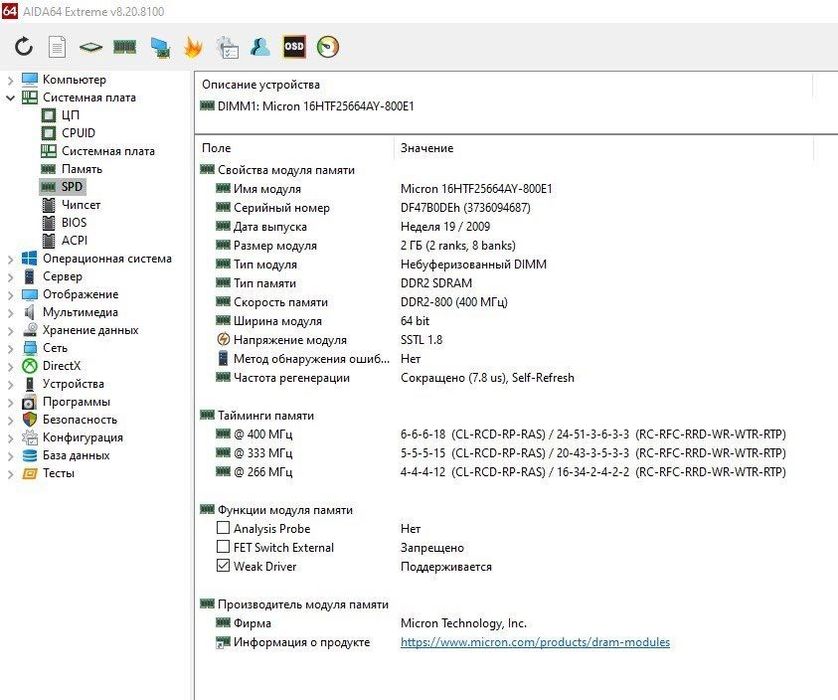Image resolution: width=838 pixels, height=700 pixels.
Task: Click the База данных database icon
Action: (x=29, y=455)
